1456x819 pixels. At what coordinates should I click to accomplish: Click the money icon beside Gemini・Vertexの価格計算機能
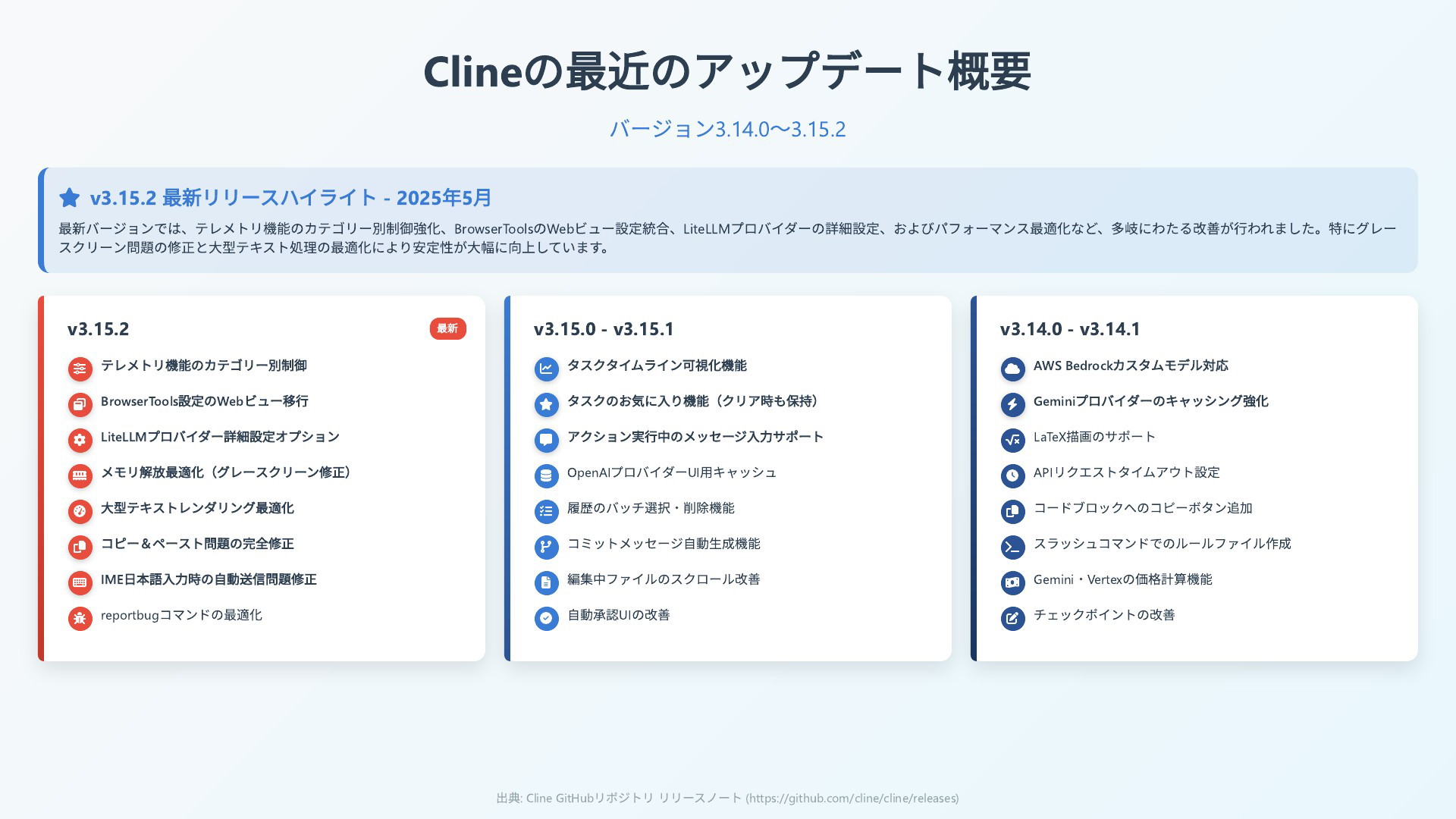[x=1012, y=582]
